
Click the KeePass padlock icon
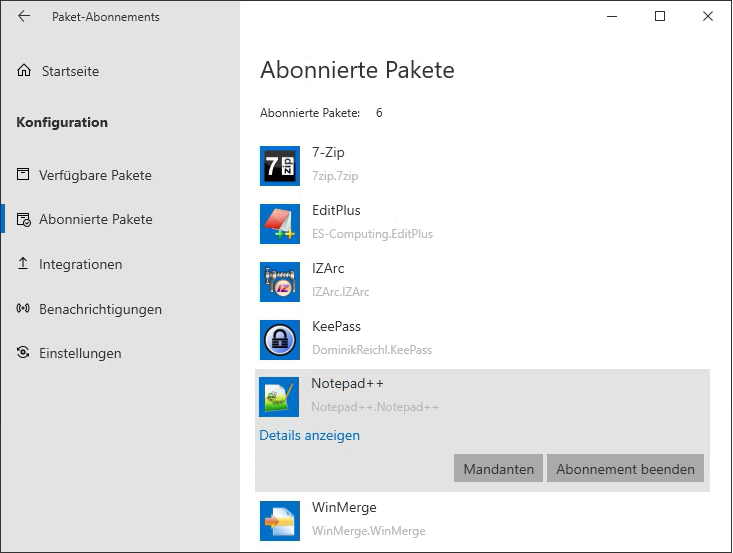[x=279, y=339]
